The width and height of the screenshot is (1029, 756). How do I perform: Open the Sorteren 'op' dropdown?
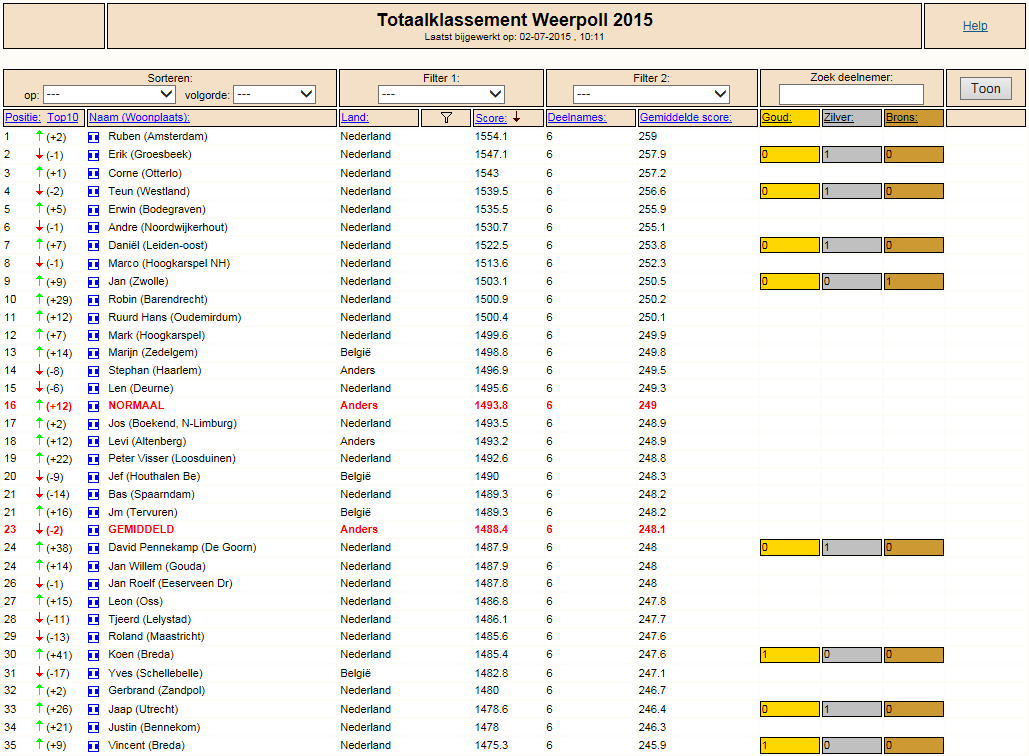tap(109, 94)
